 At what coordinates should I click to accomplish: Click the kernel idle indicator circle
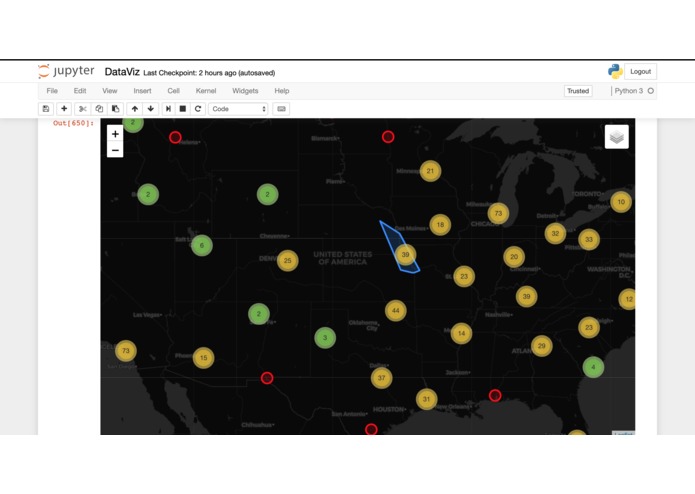(x=651, y=91)
